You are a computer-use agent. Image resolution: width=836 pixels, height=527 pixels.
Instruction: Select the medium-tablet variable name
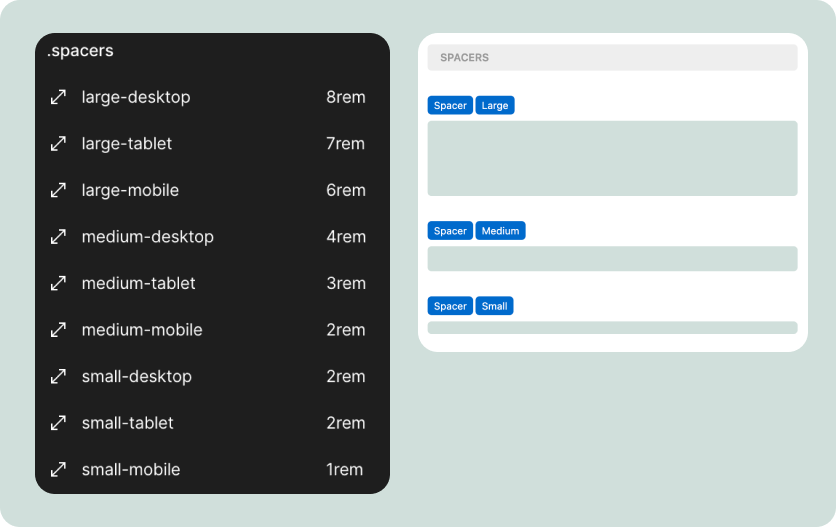(x=139, y=283)
